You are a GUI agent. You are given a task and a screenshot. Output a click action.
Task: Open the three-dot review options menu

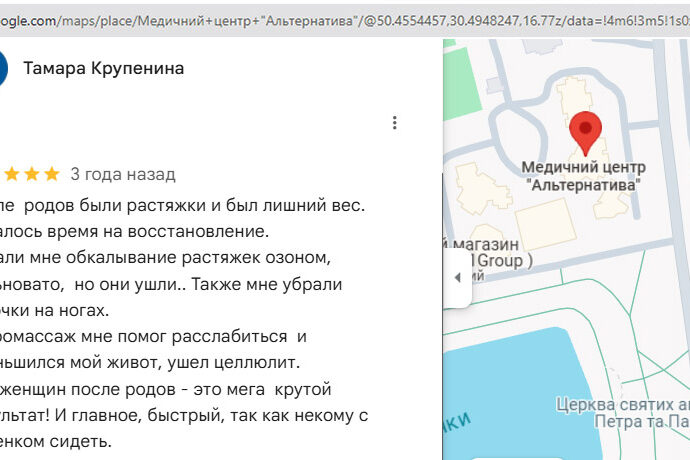[395, 123]
